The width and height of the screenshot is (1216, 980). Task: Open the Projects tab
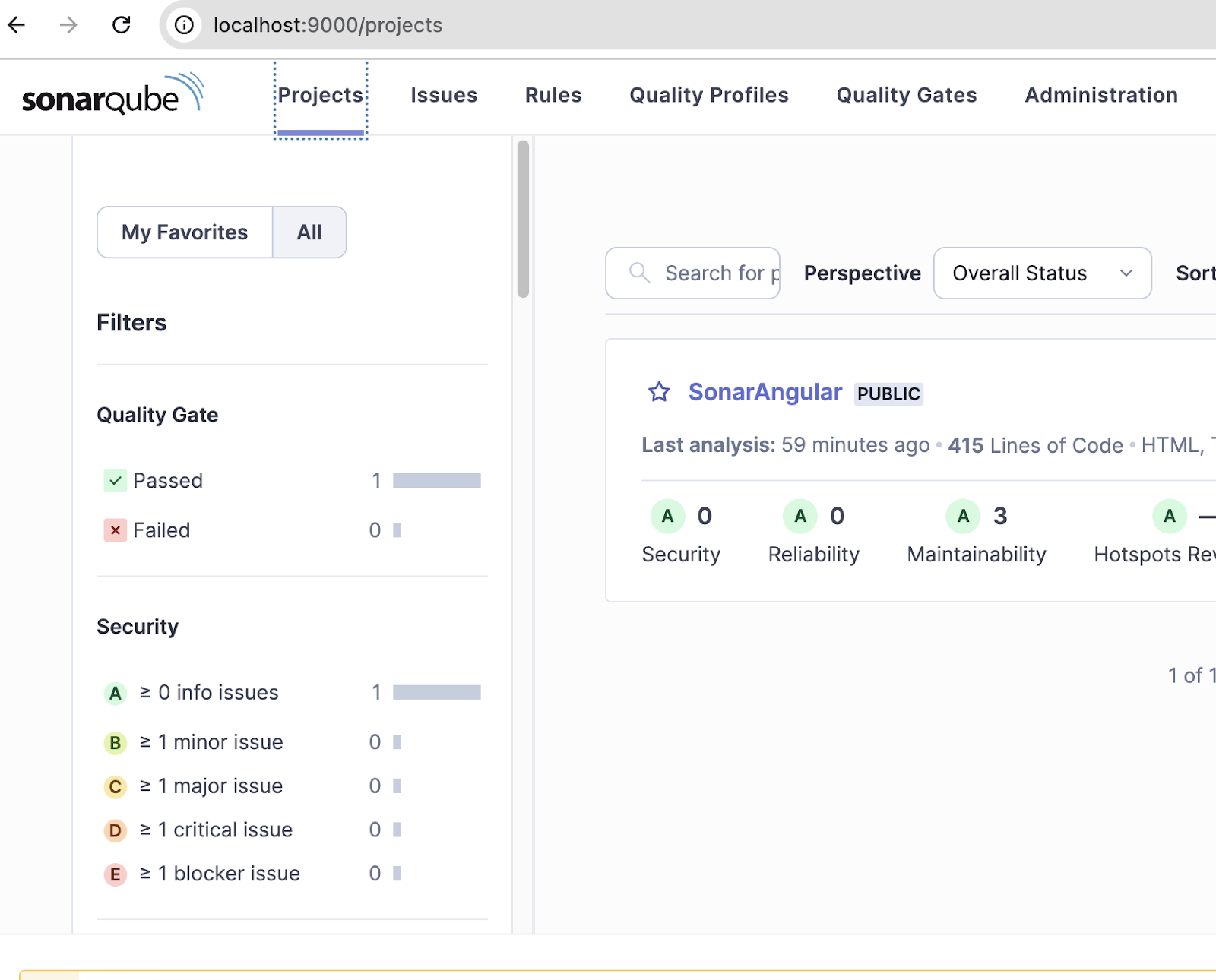coord(321,95)
